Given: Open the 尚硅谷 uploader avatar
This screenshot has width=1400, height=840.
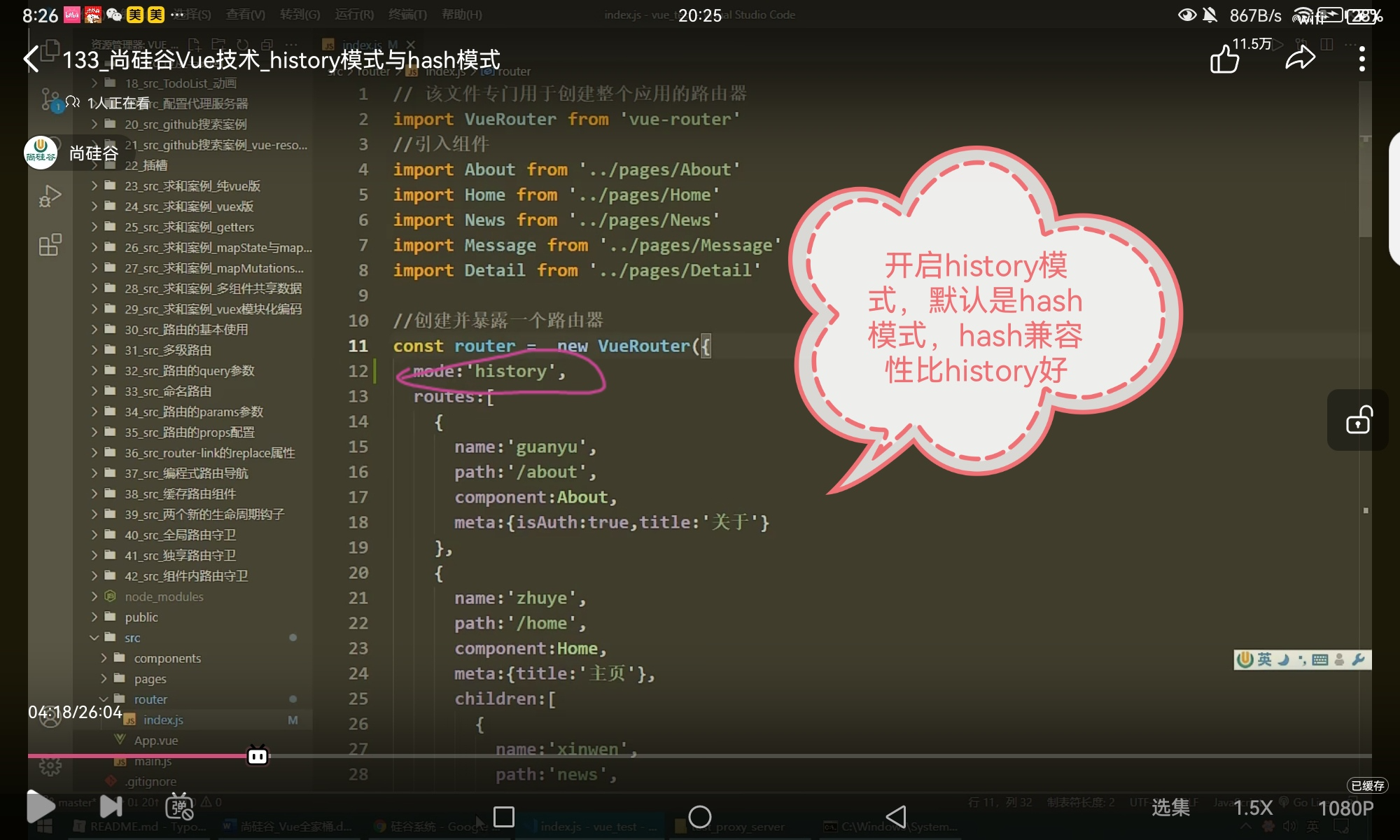Looking at the screenshot, I should [41, 153].
